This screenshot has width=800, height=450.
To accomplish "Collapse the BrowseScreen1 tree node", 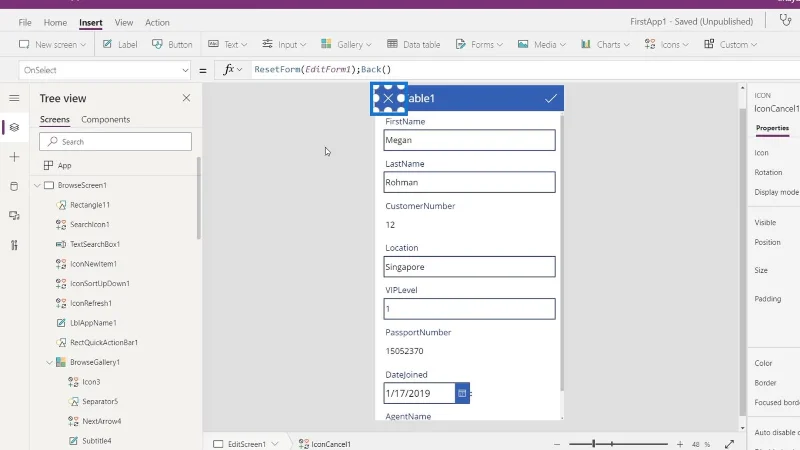I will pyautogui.click(x=37, y=185).
